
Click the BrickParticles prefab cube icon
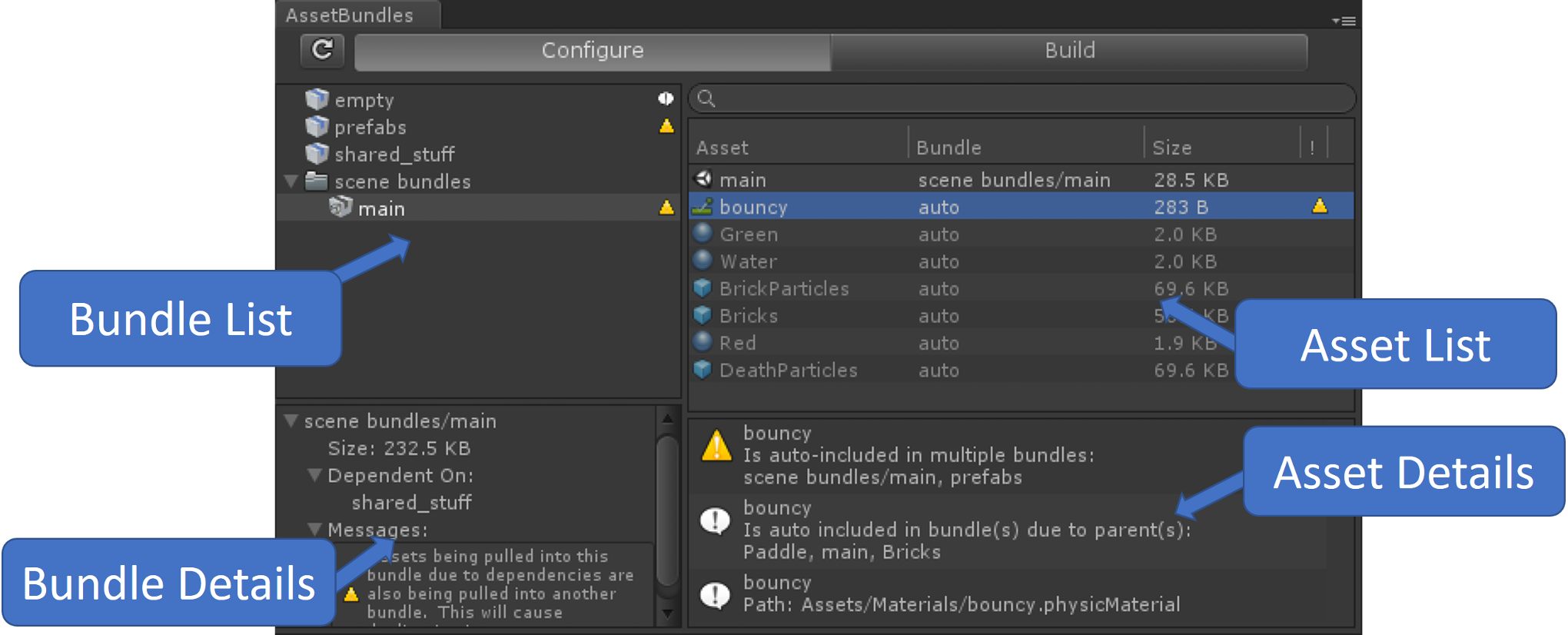(703, 288)
